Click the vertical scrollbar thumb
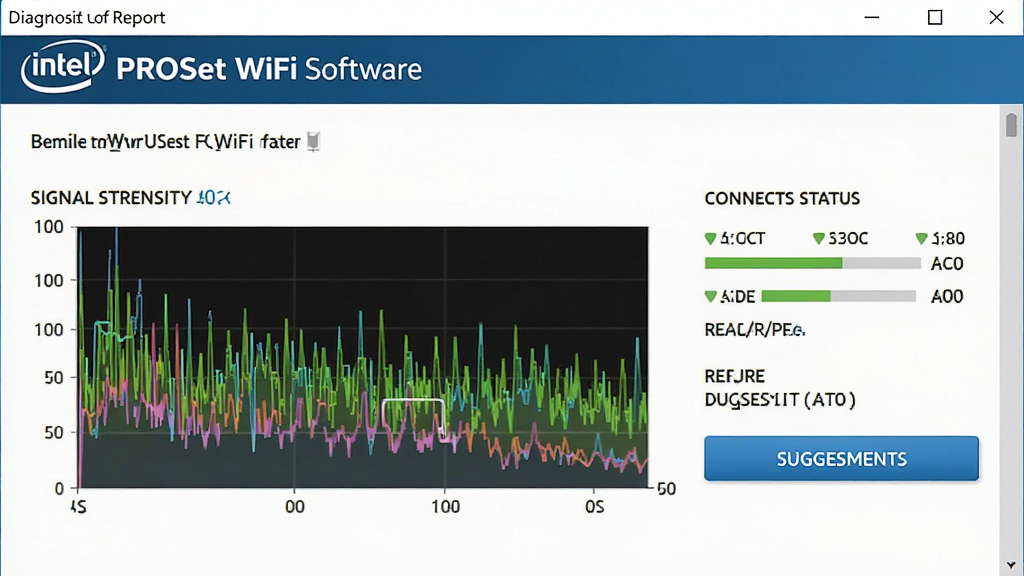 point(1011,125)
